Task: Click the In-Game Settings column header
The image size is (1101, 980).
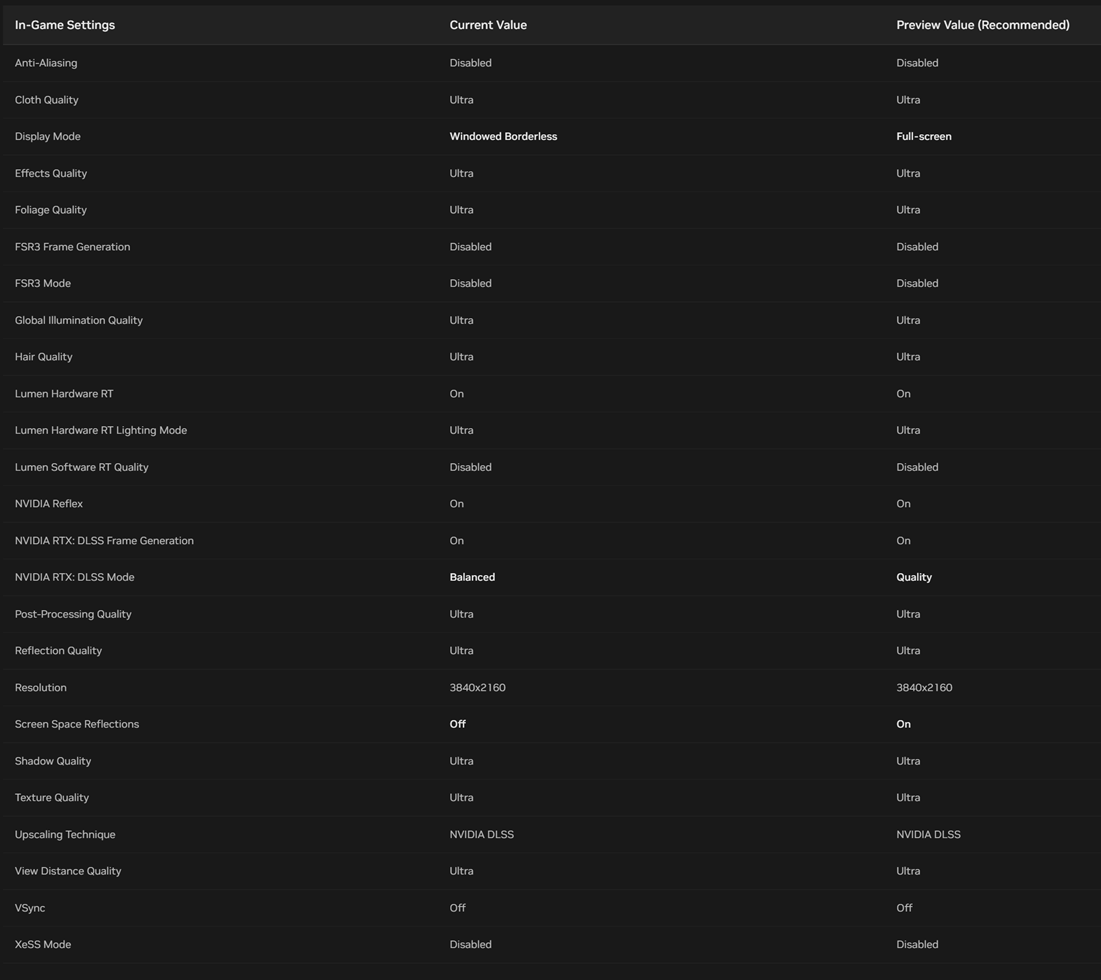Action: click(65, 25)
